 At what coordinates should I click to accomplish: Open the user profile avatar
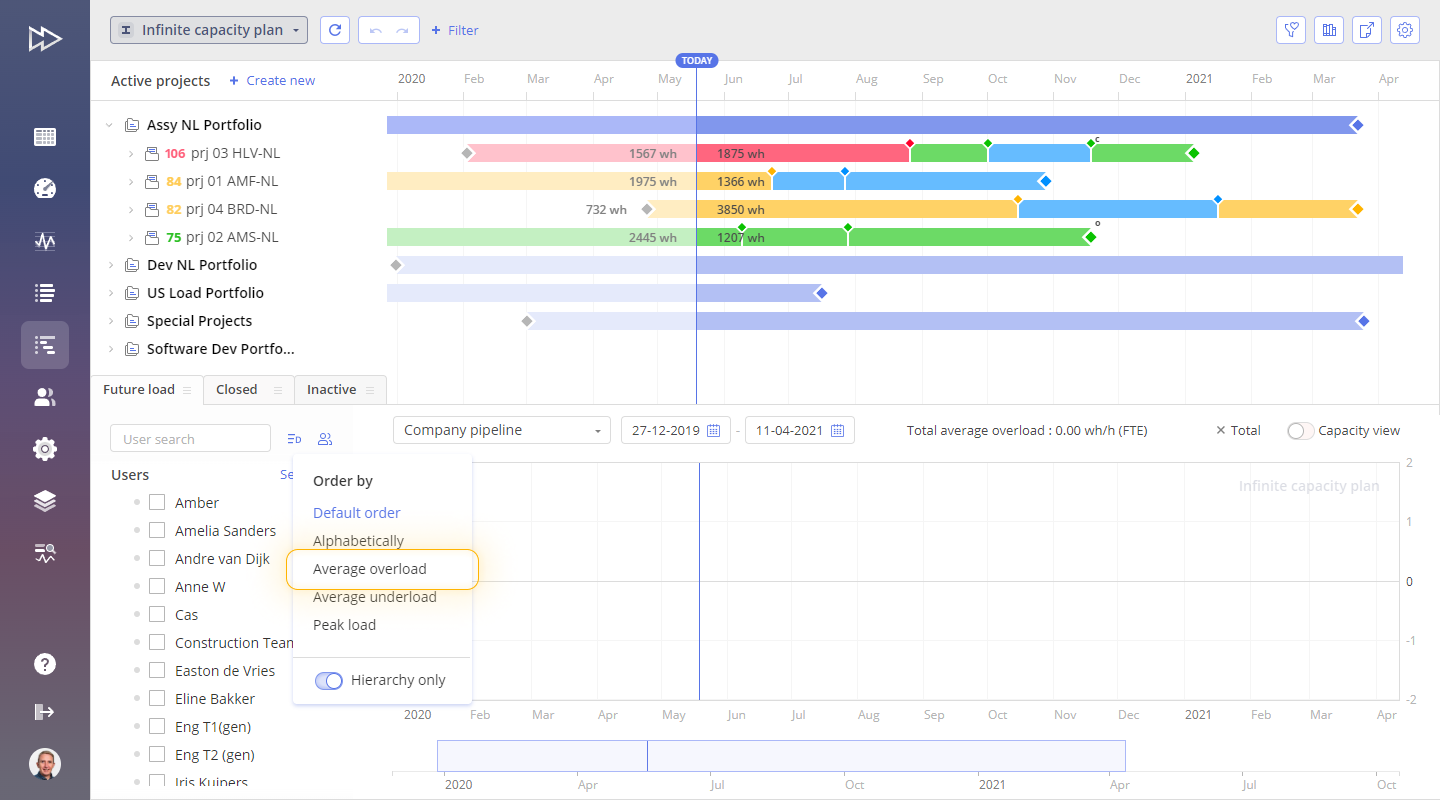coord(45,764)
